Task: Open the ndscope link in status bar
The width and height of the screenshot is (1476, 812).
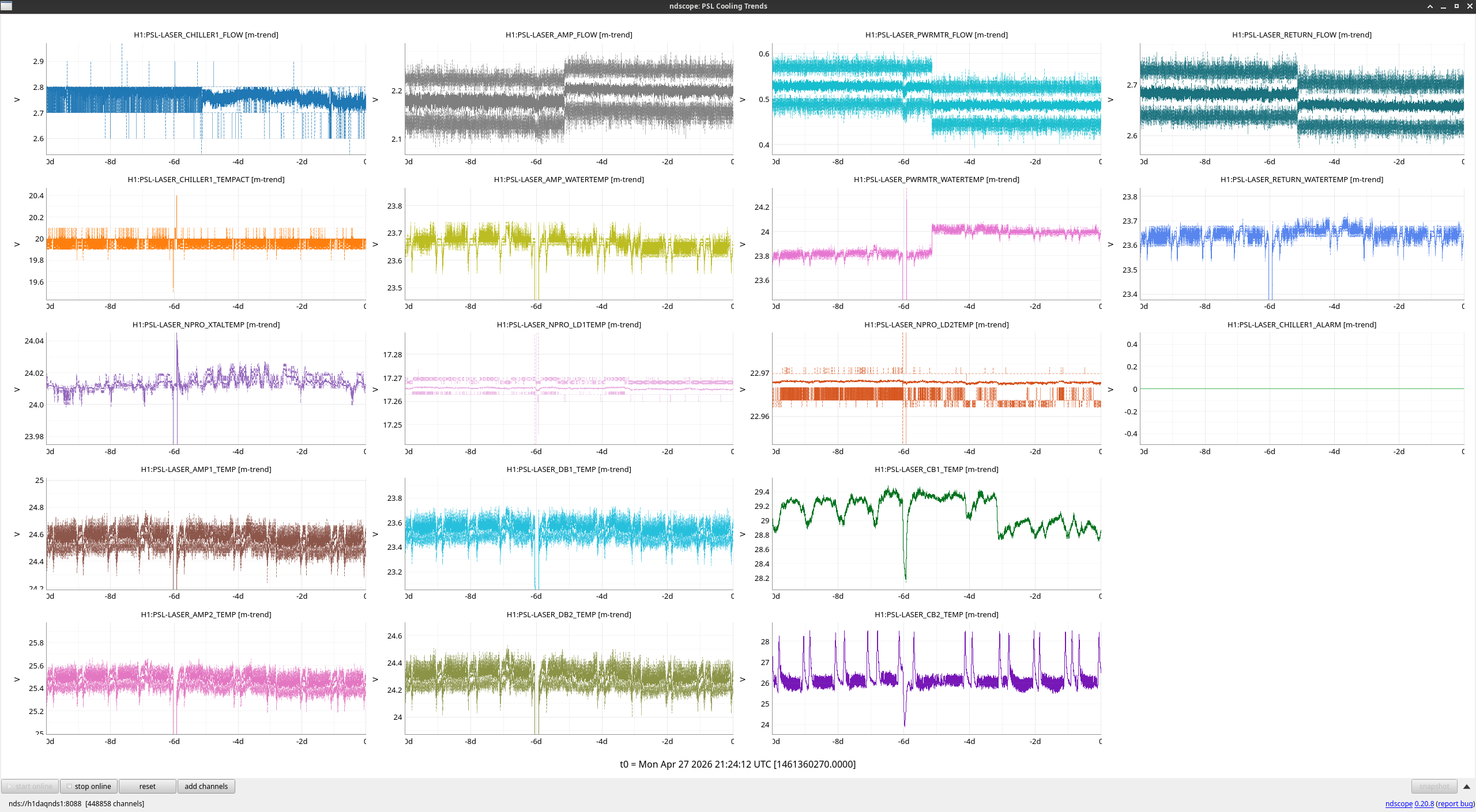Action: 1399,803
